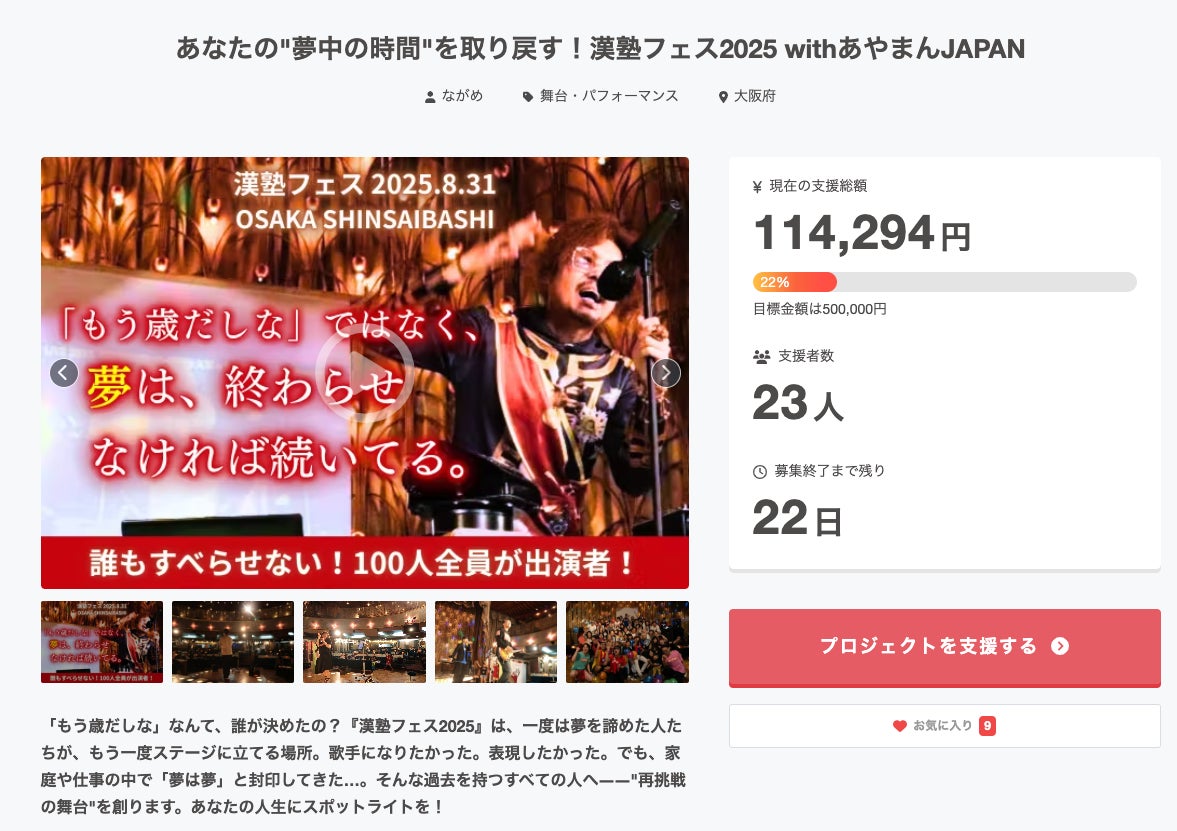Click プロジェクトを支援する button
The height and width of the screenshot is (831, 1177).
[944, 648]
